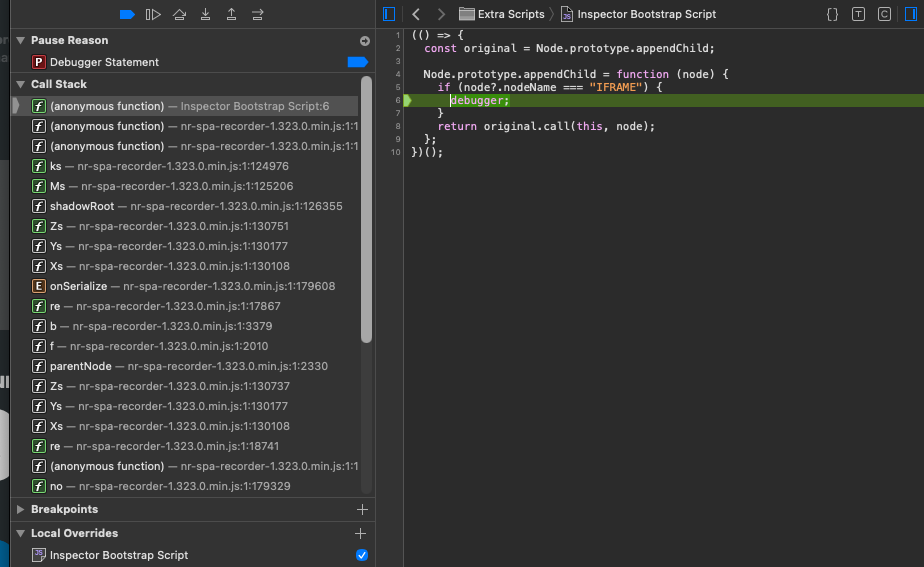Select the Zs frame at 1:130751
This screenshot has height=567, width=924.
[x=185, y=226]
